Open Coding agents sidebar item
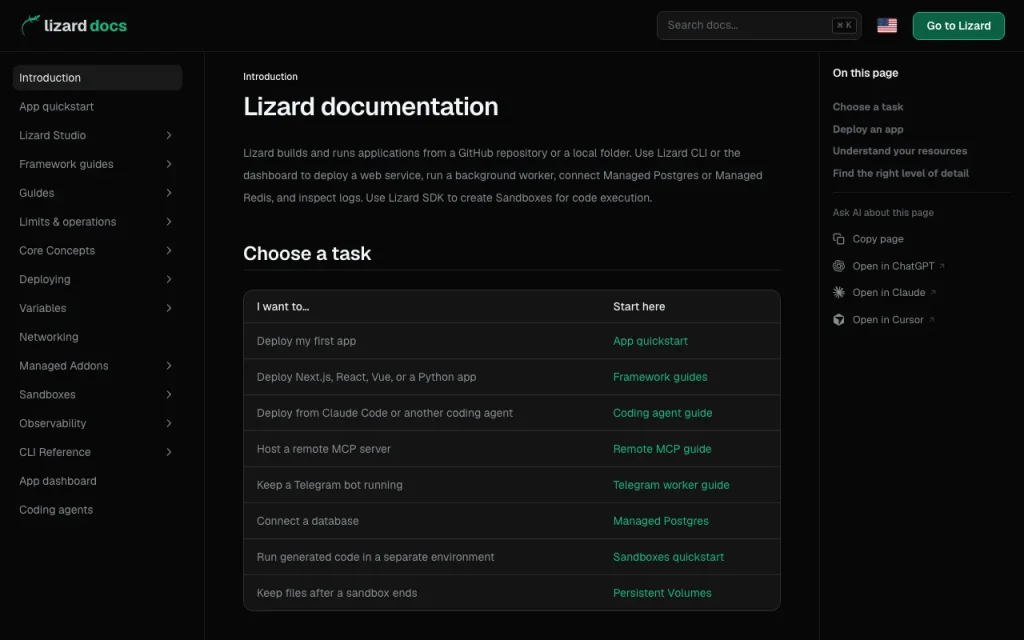The height and width of the screenshot is (640, 1024). pos(56,509)
